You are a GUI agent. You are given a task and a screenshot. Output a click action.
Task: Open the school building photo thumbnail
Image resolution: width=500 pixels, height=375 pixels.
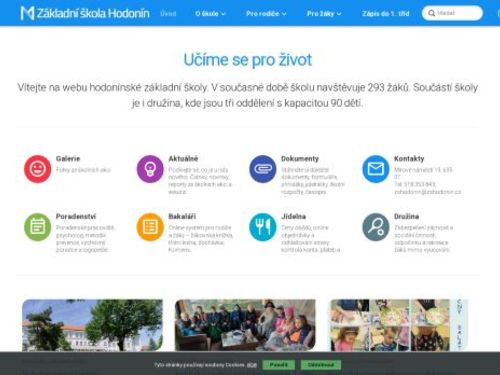tap(92, 325)
